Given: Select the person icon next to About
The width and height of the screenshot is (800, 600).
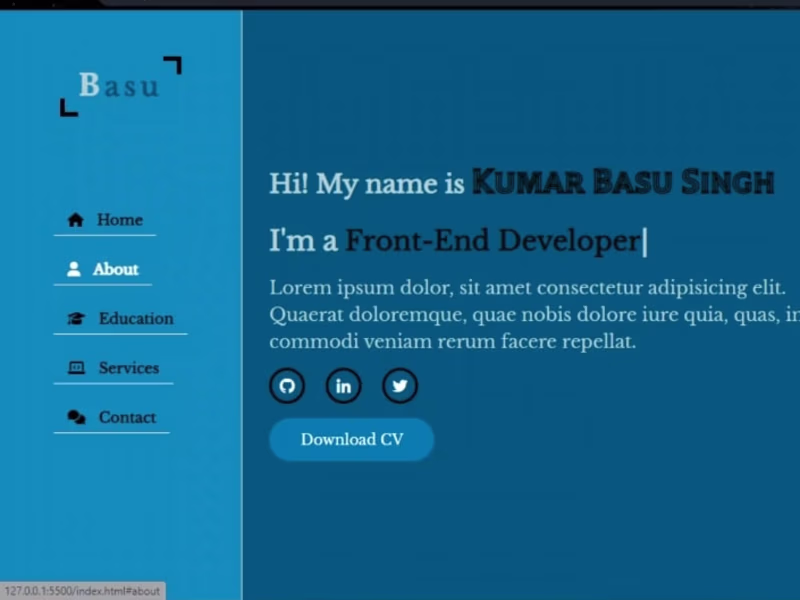Looking at the screenshot, I should [73, 268].
